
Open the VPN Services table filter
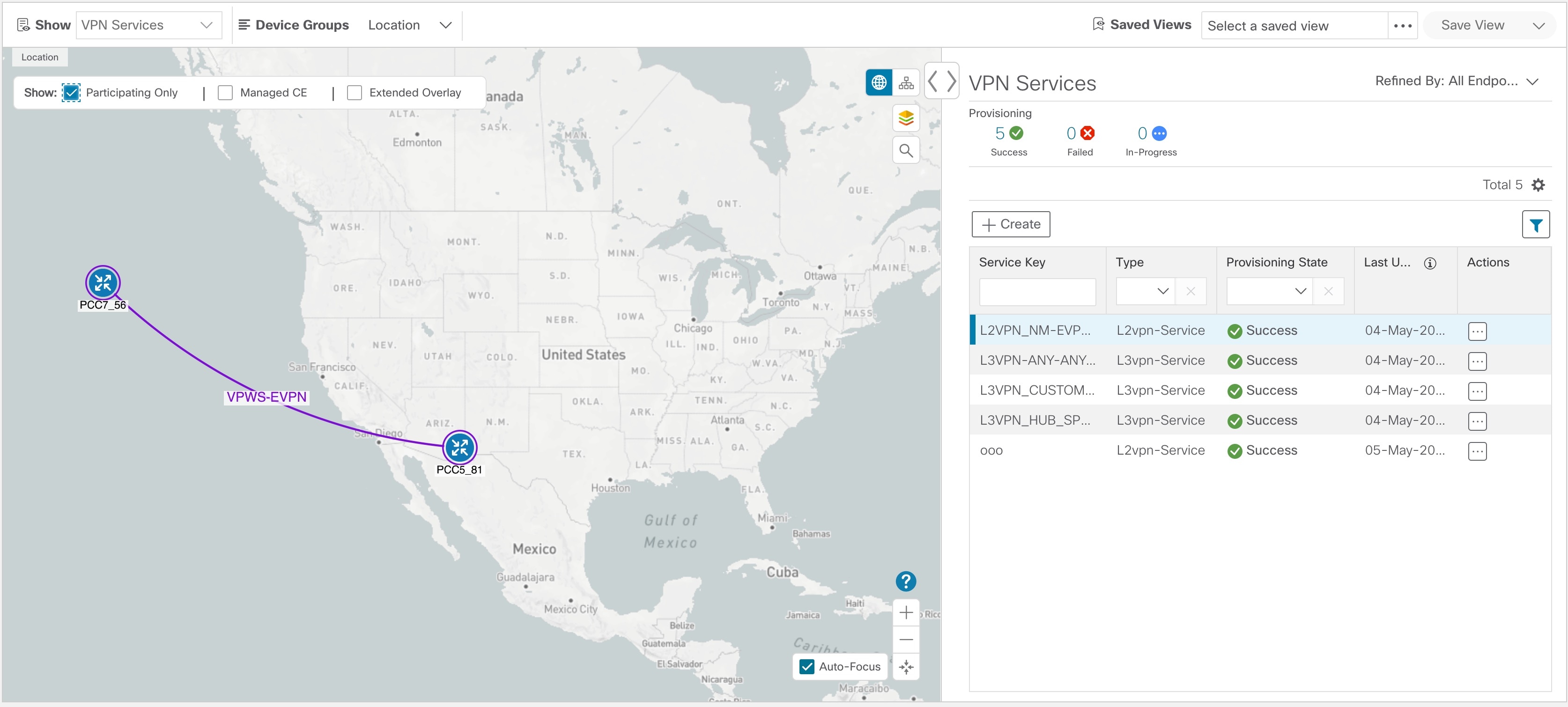pyautogui.click(x=1536, y=225)
